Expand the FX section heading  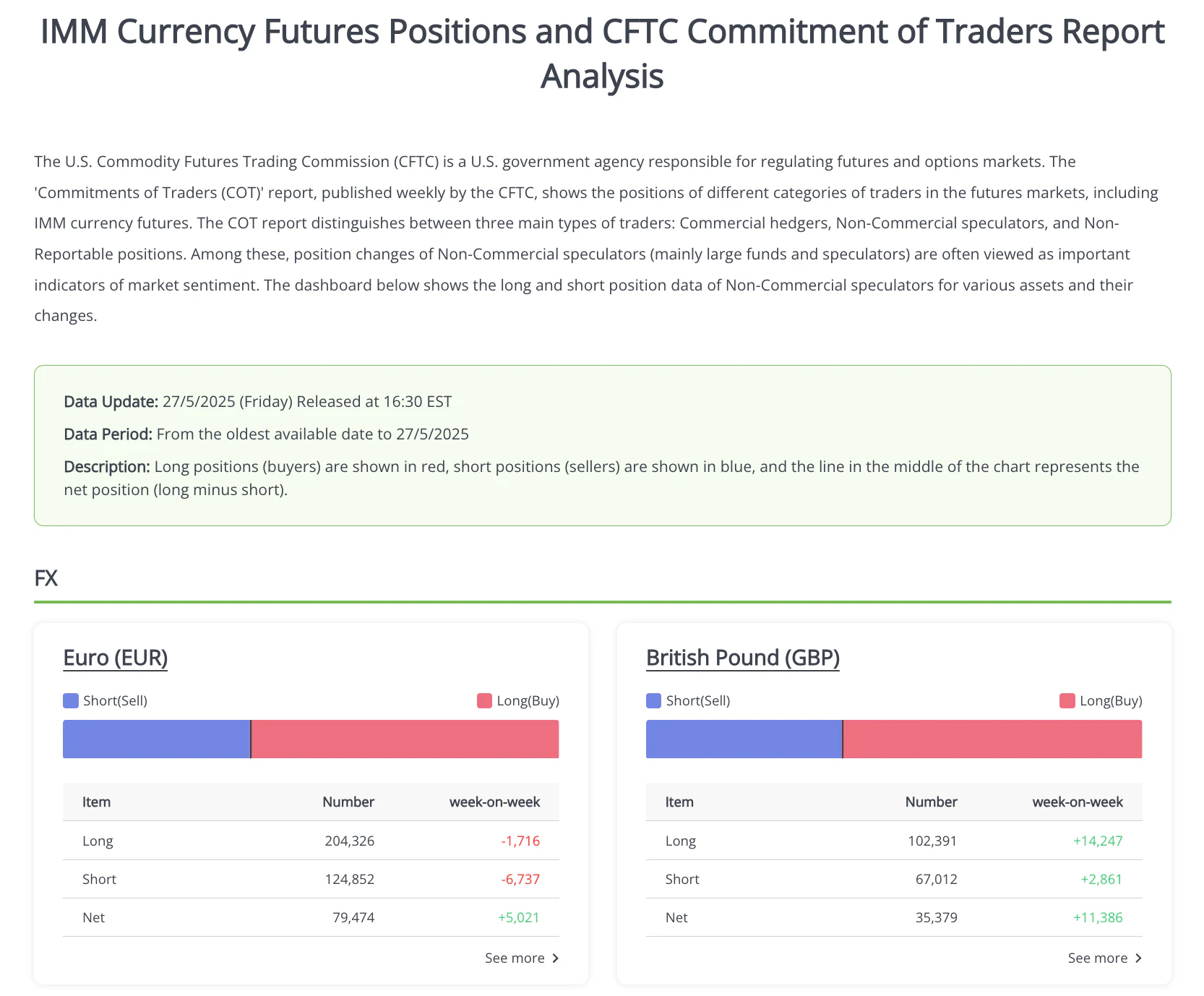coord(46,577)
